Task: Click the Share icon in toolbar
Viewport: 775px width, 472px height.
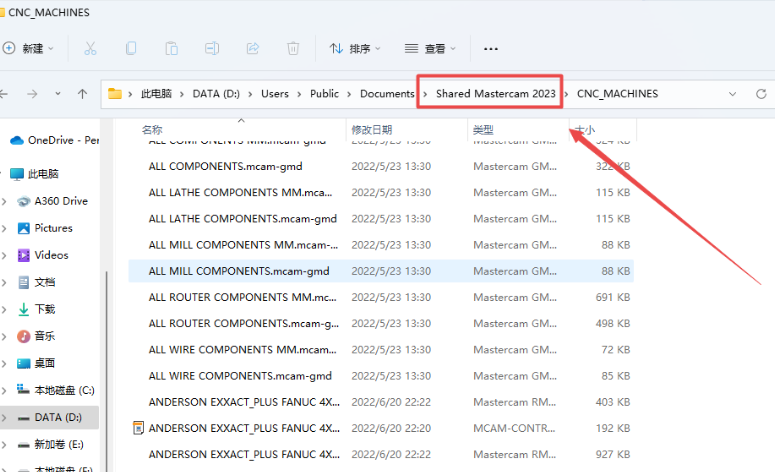Action: click(252, 48)
